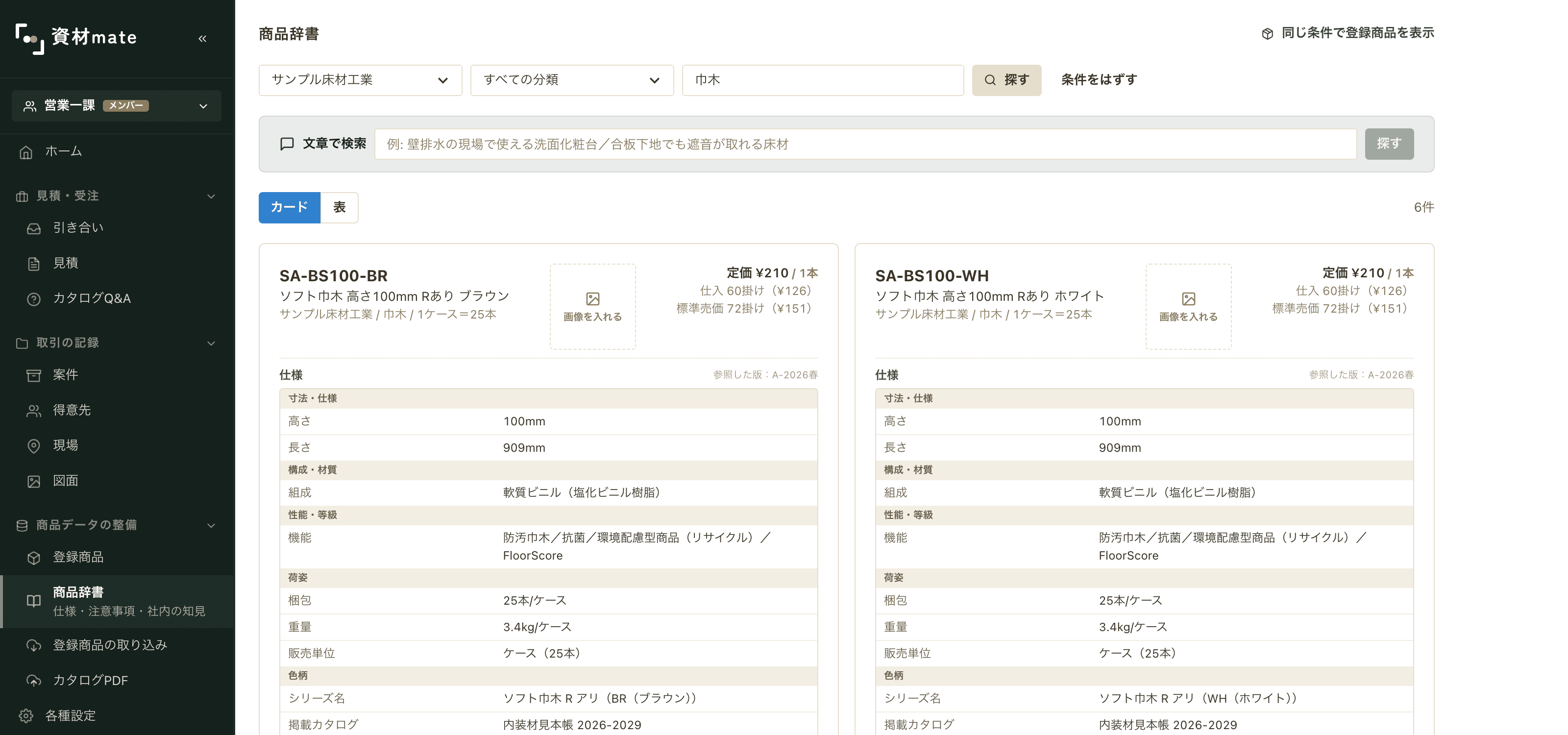Screen dimensions: 1568x735
Task: Click the 案件 archive box icon
Action: (34, 375)
